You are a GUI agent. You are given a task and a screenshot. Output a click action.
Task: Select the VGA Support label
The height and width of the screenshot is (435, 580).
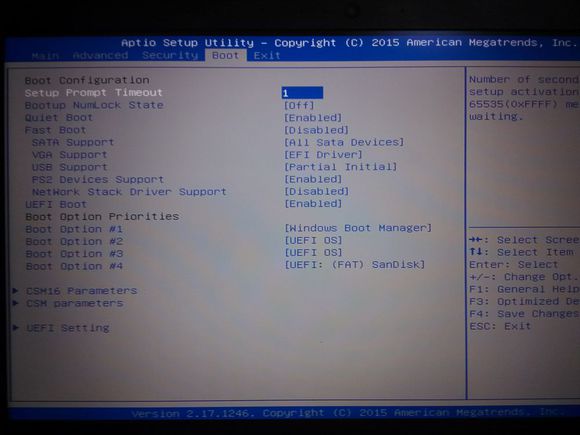[x=70, y=155]
